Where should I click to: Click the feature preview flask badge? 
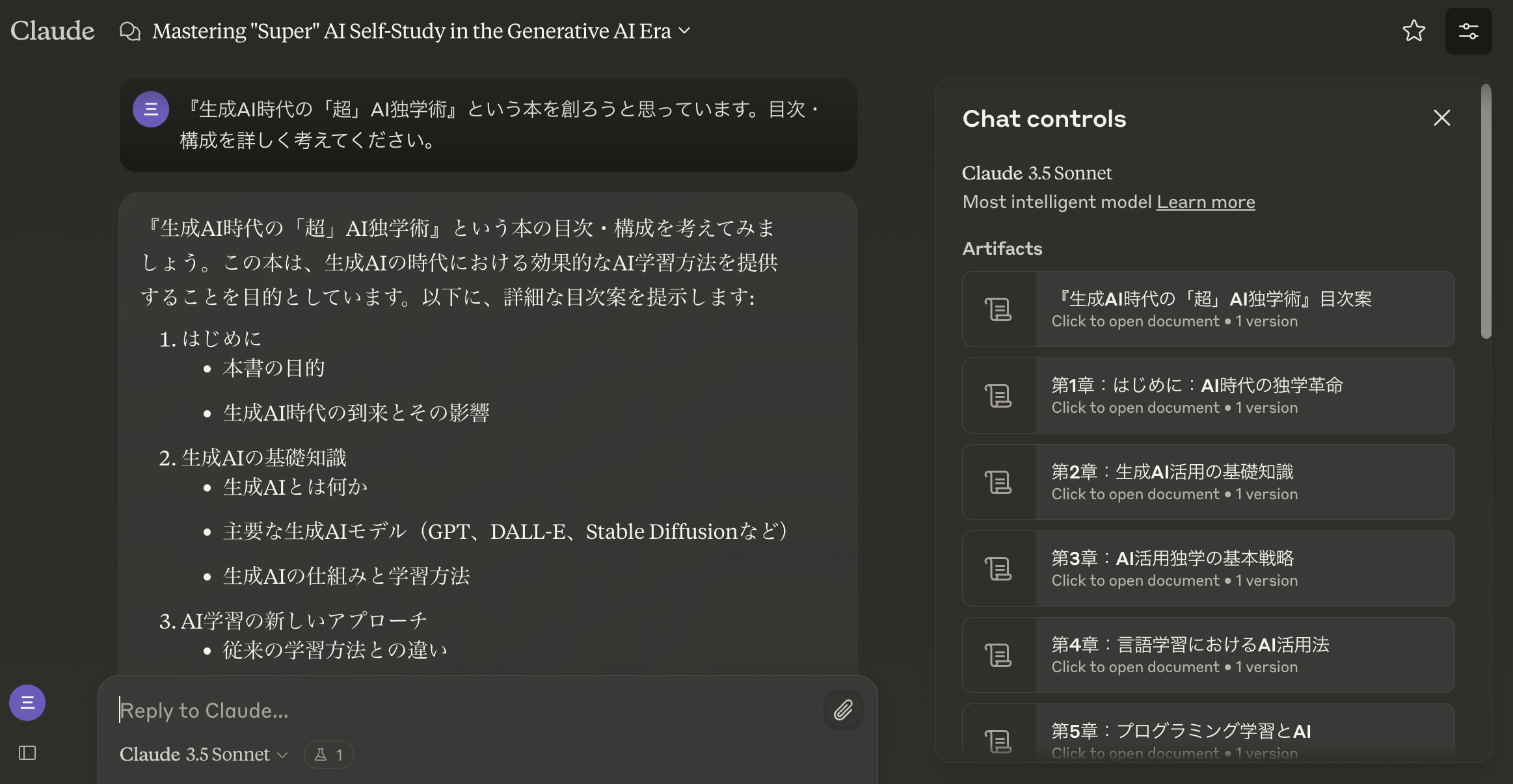[x=328, y=755]
